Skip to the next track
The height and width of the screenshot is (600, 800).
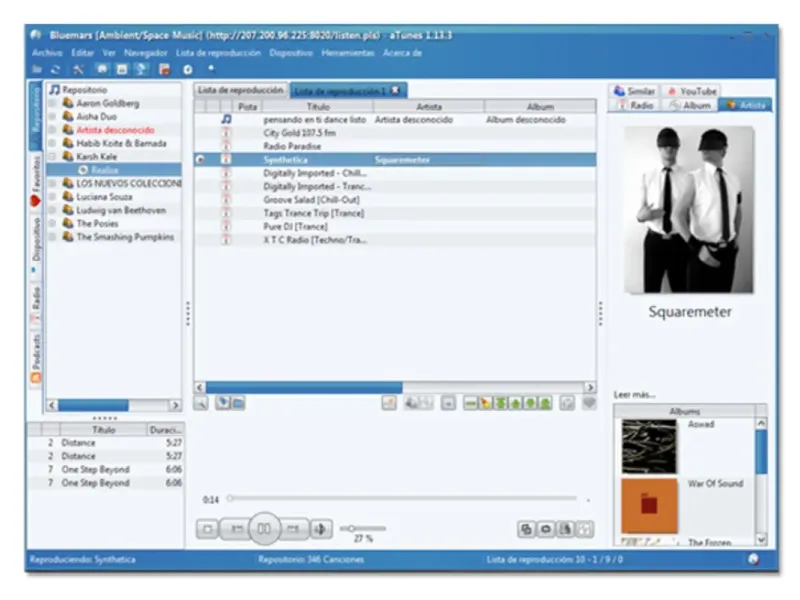[x=293, y=529]
